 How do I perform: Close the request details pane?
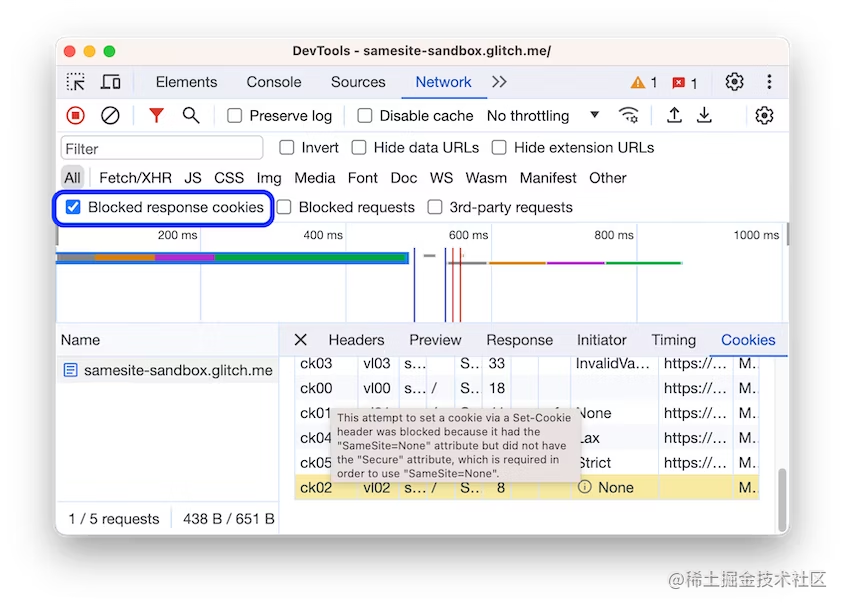click(301, 340)
